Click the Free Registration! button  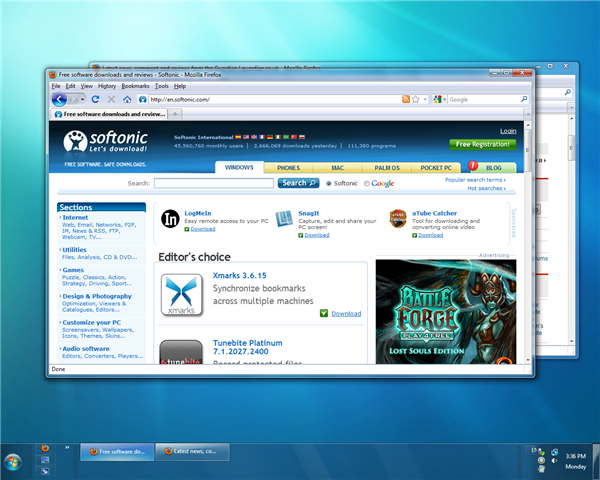[x=483, y=144]
